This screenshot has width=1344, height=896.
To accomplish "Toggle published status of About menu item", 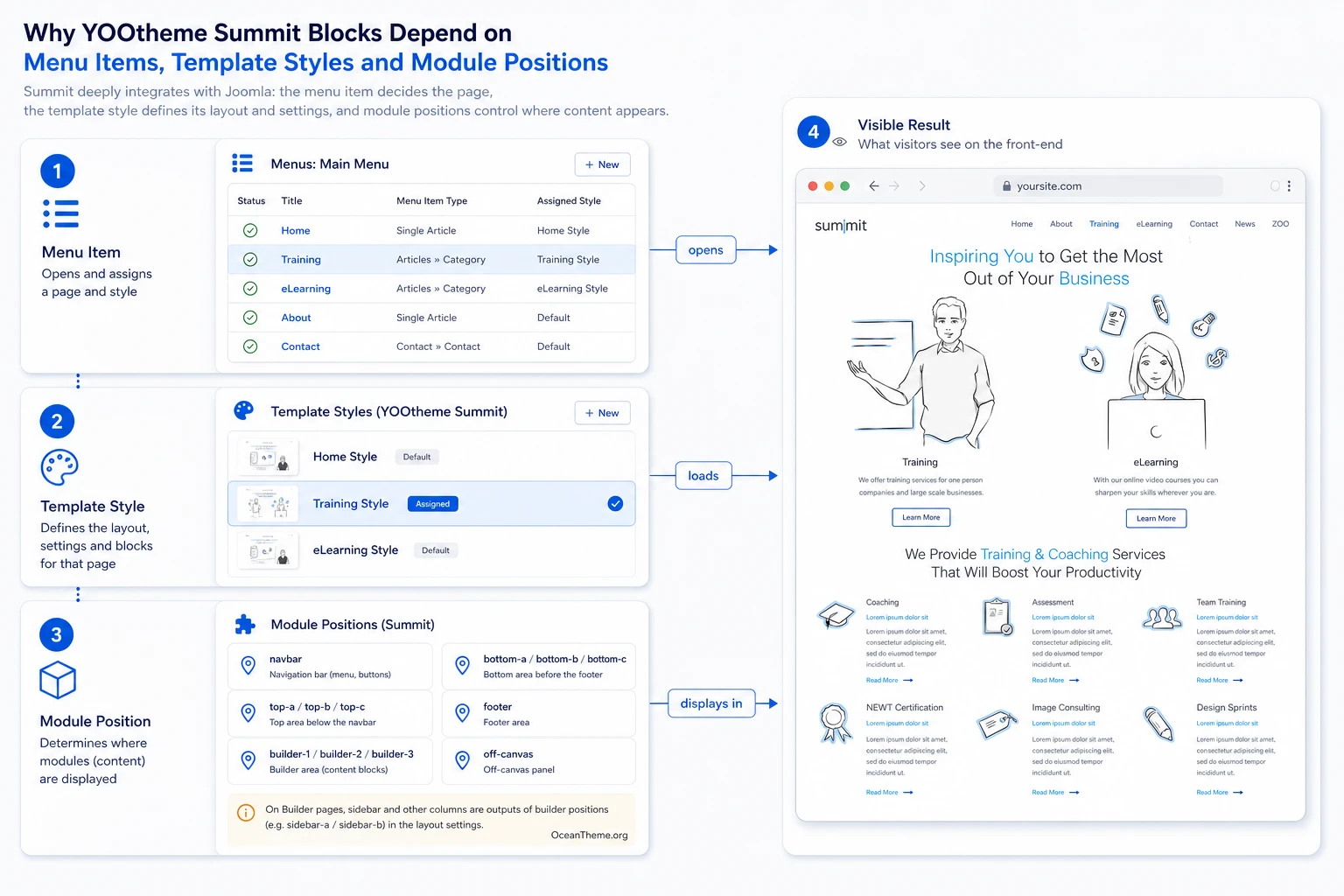I will point(250,318).
